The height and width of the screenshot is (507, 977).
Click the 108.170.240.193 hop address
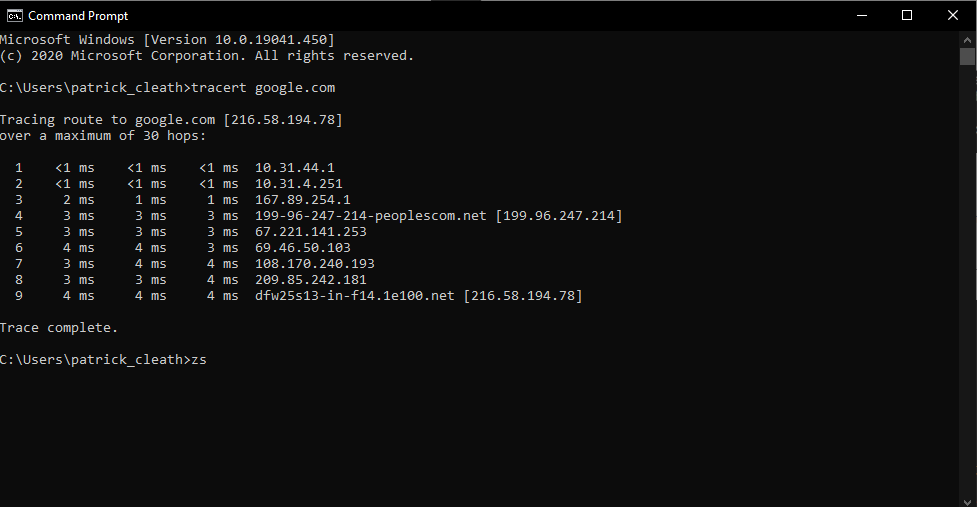(x=315, y=264)
